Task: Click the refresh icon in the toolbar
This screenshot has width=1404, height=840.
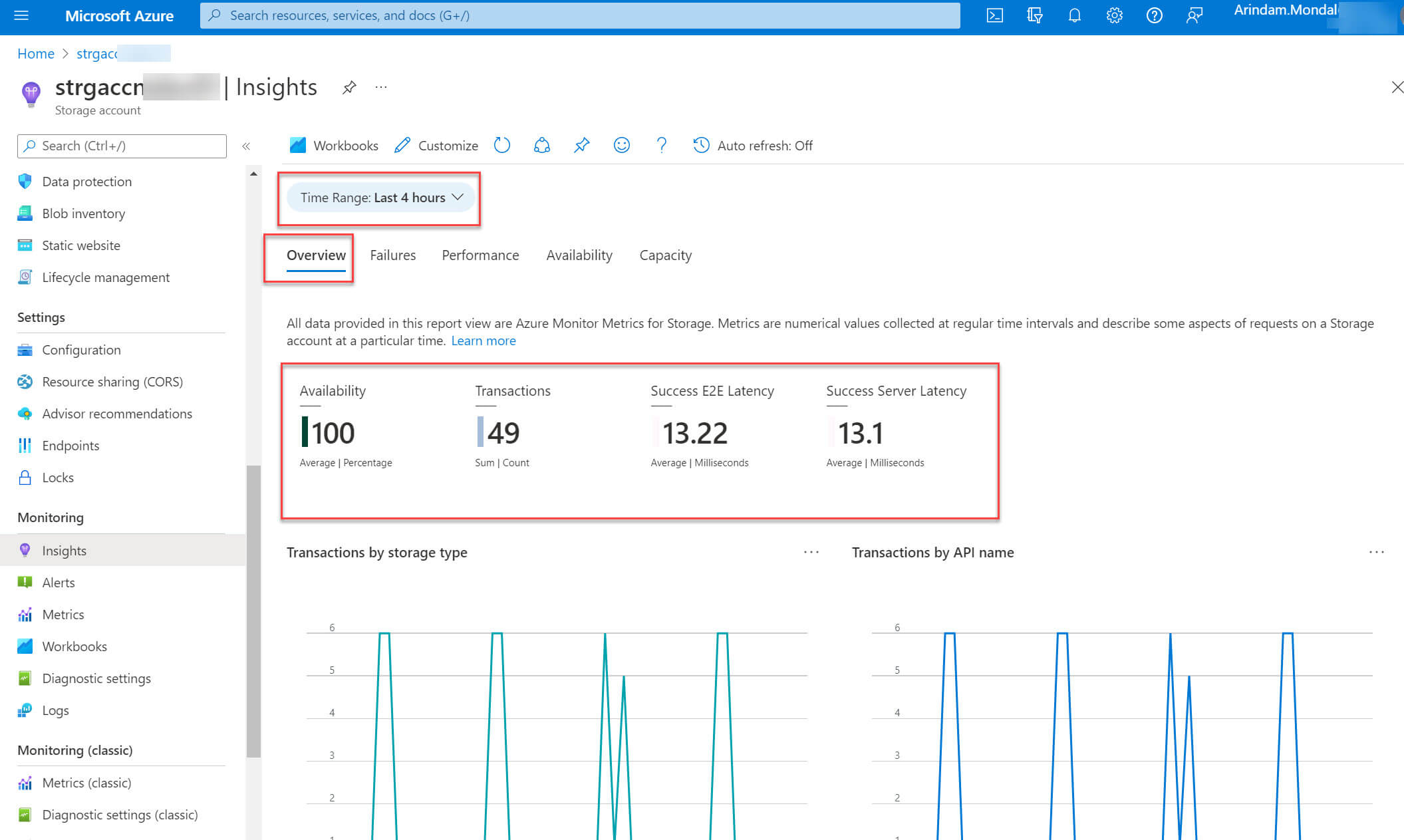Action: [502, 145]
